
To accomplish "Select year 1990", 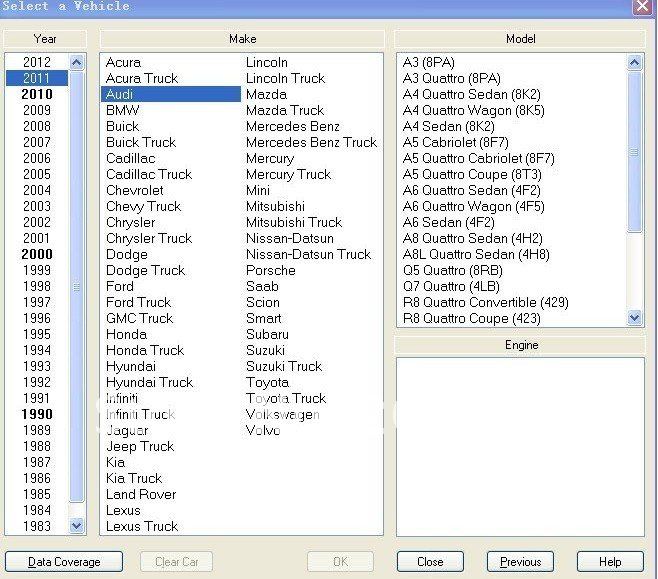I will click(37, 414).
